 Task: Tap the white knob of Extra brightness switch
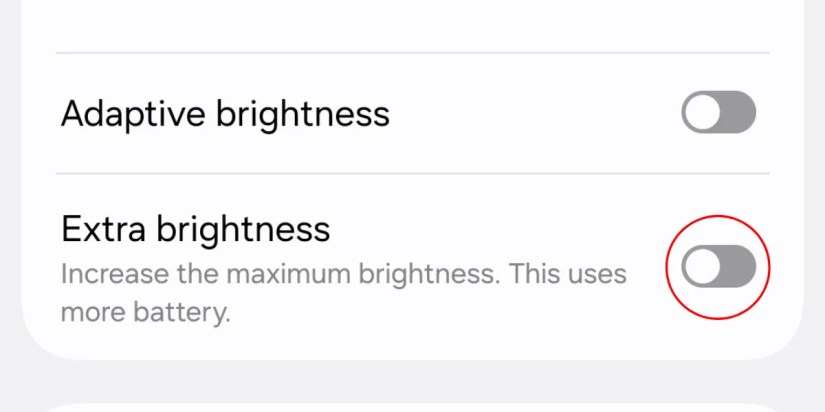click(x=703, y=266)
